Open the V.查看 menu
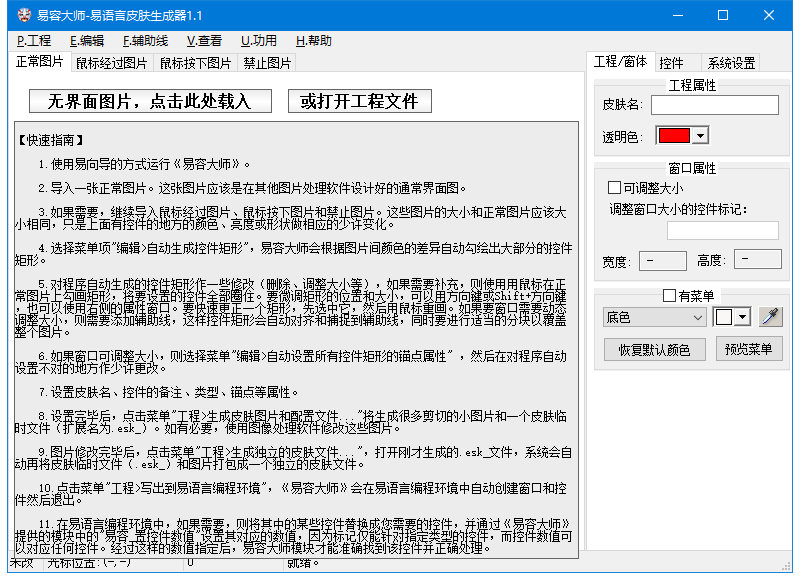 [x=204, y=41]
